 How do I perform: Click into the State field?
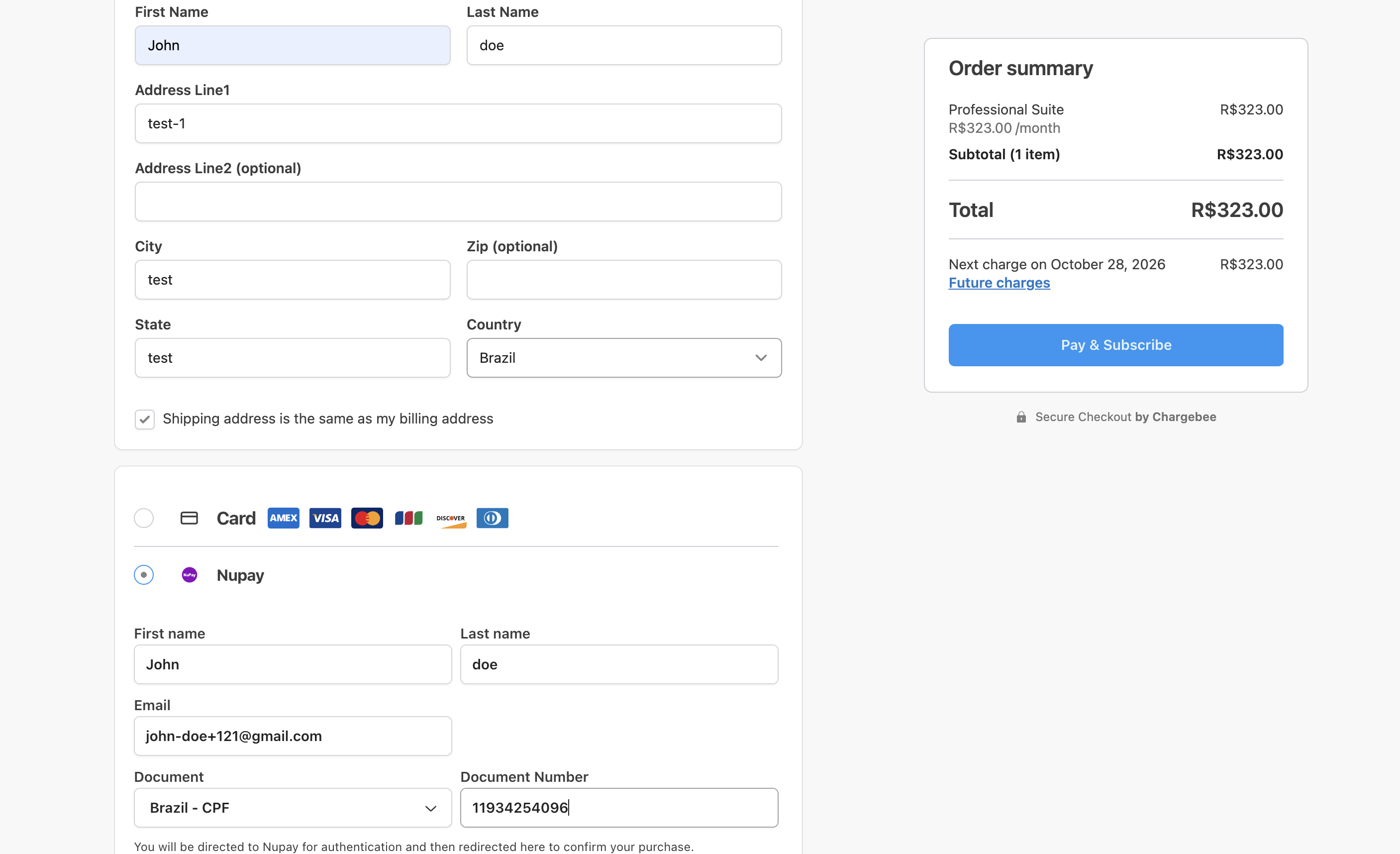[x=293, y=358]
